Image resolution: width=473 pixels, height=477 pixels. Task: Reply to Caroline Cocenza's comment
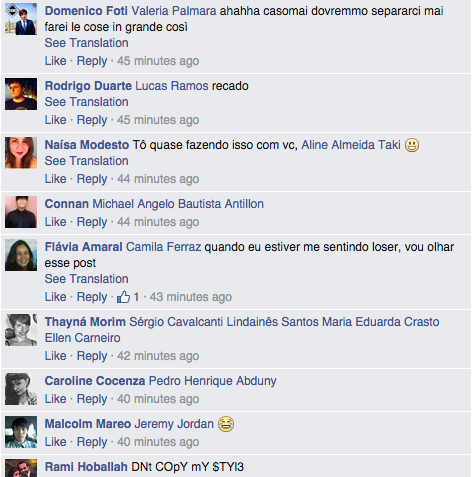click(92, 399)
